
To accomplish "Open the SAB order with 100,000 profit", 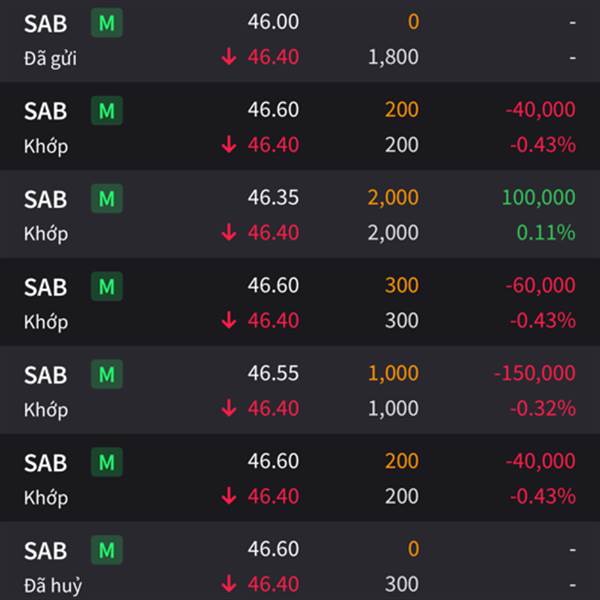I will click(300, 214).
